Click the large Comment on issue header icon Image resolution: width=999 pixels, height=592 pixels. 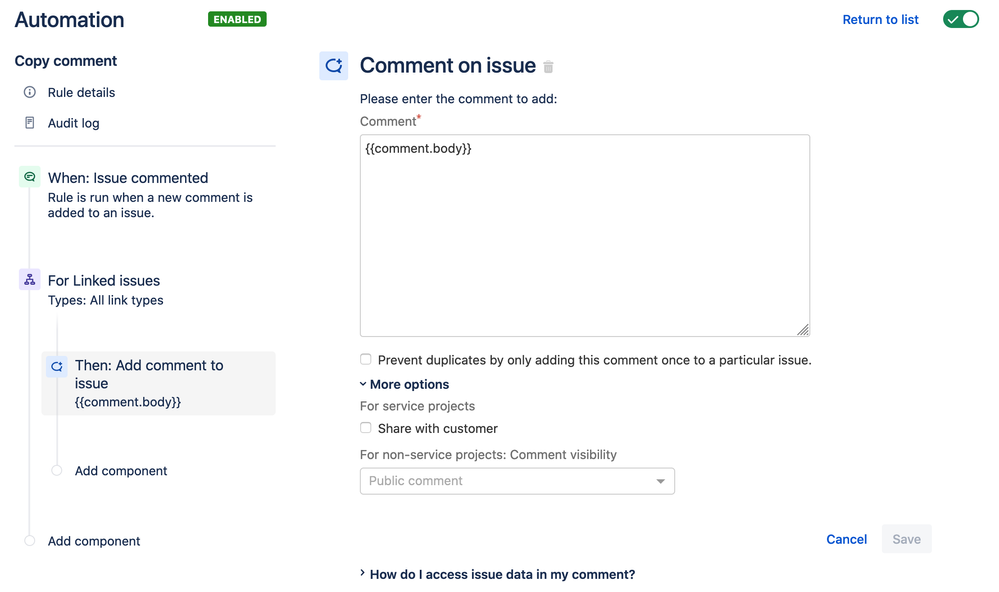(x=334, y=66)
